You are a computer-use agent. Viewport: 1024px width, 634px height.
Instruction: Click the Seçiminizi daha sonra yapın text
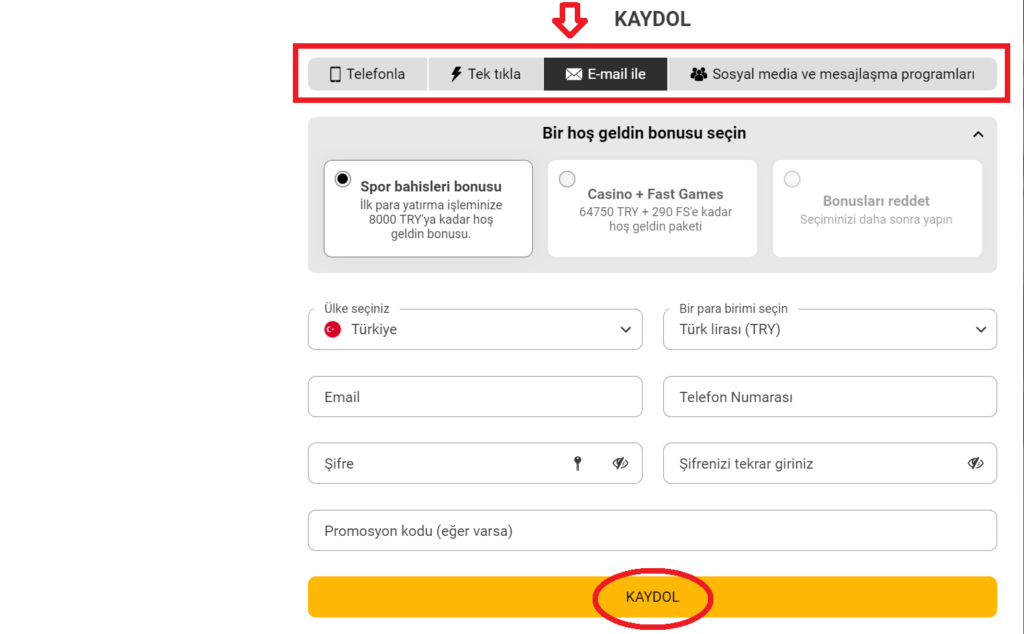[x=876, y=219]
